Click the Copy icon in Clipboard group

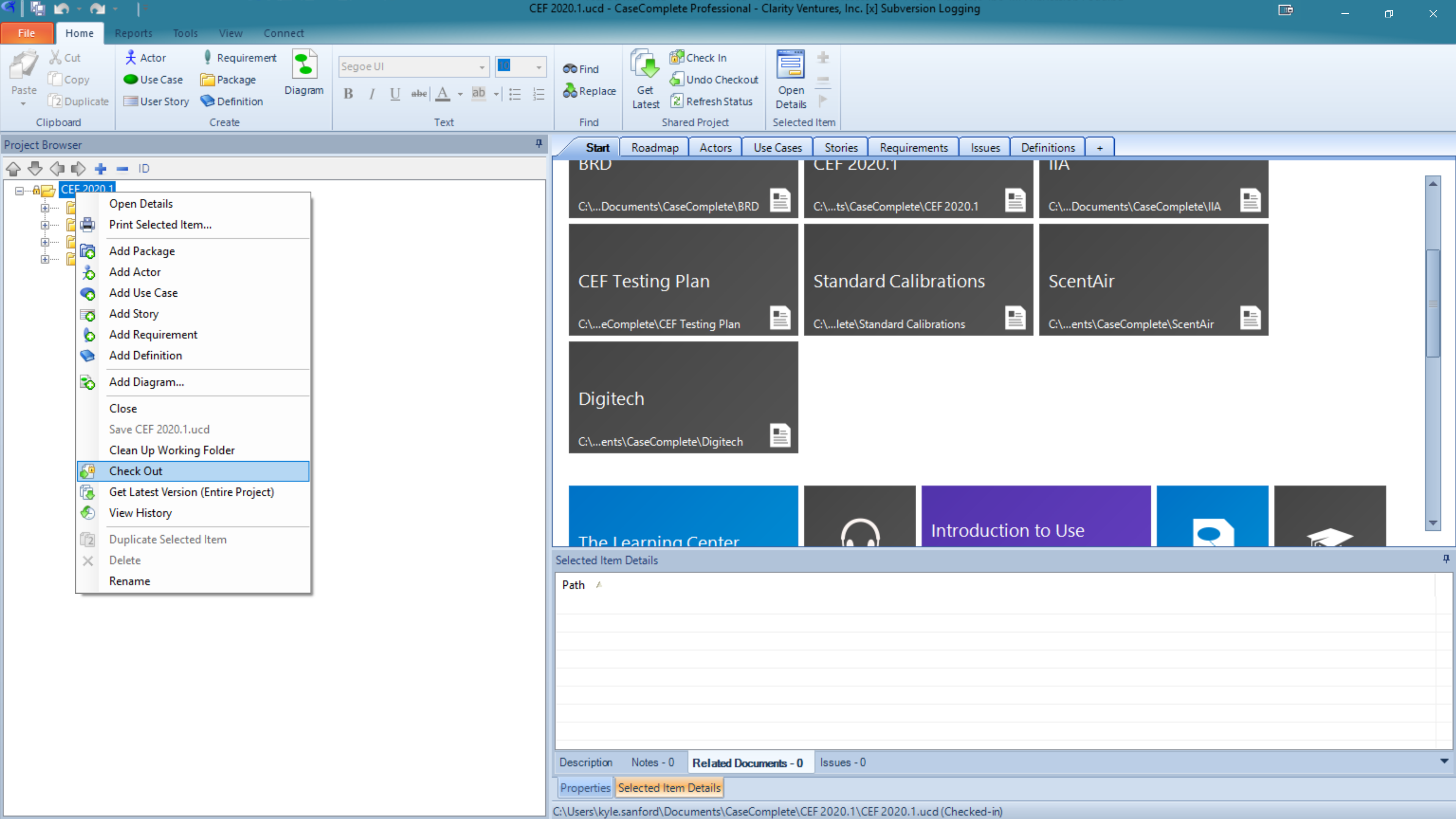click(55, 79)
